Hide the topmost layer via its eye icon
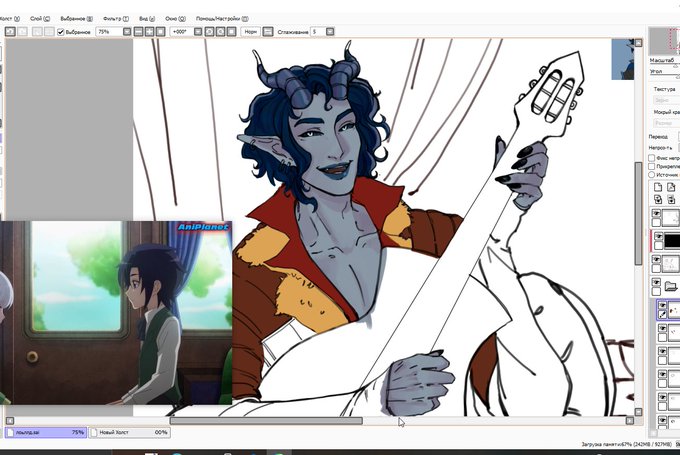Viewport: 680px width, 455px height. click(656, 213)
